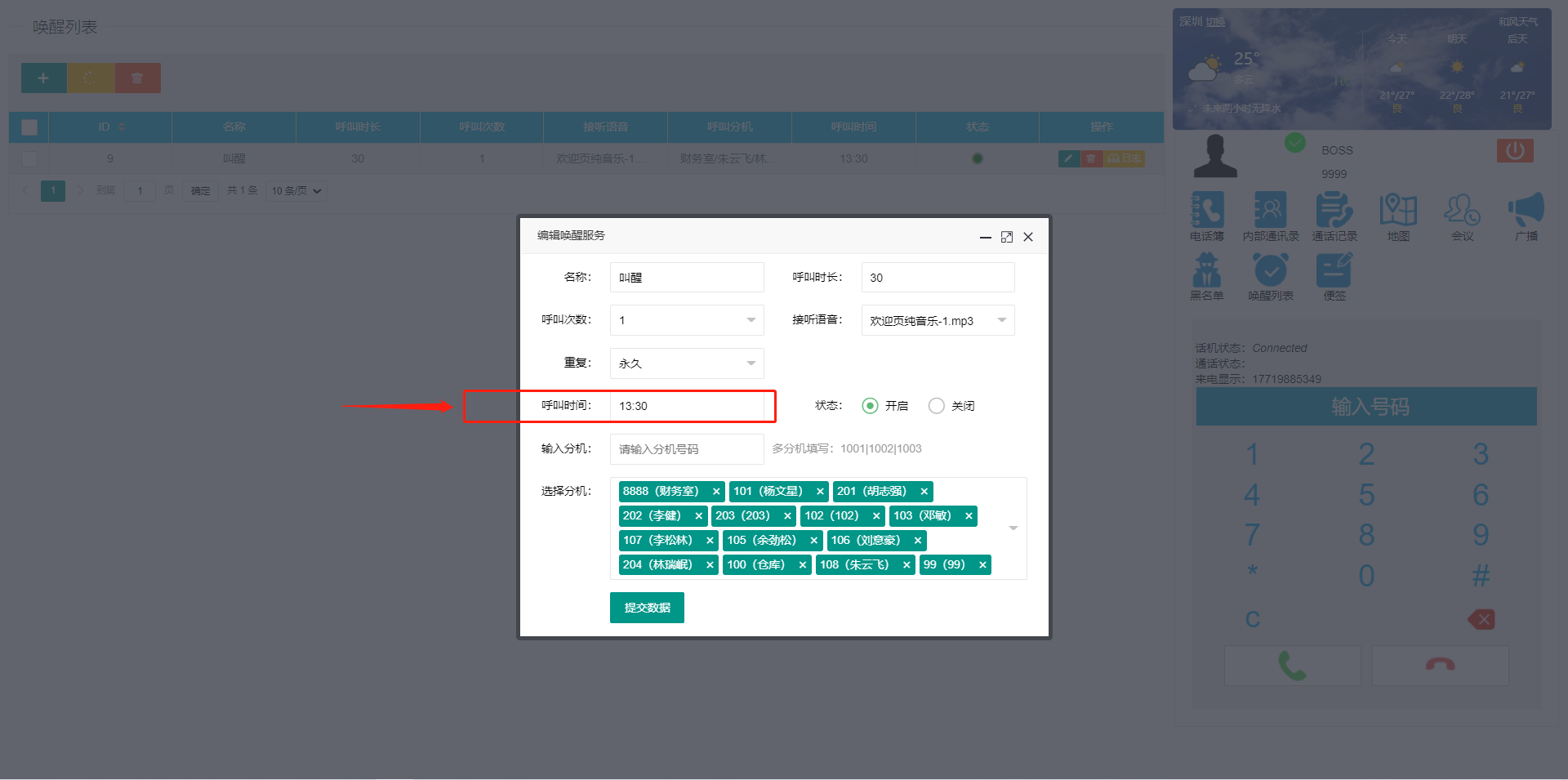Screen dimensions: 1568x780
Task: Click the 呼叫时间 time field
Action: (686, 406)
